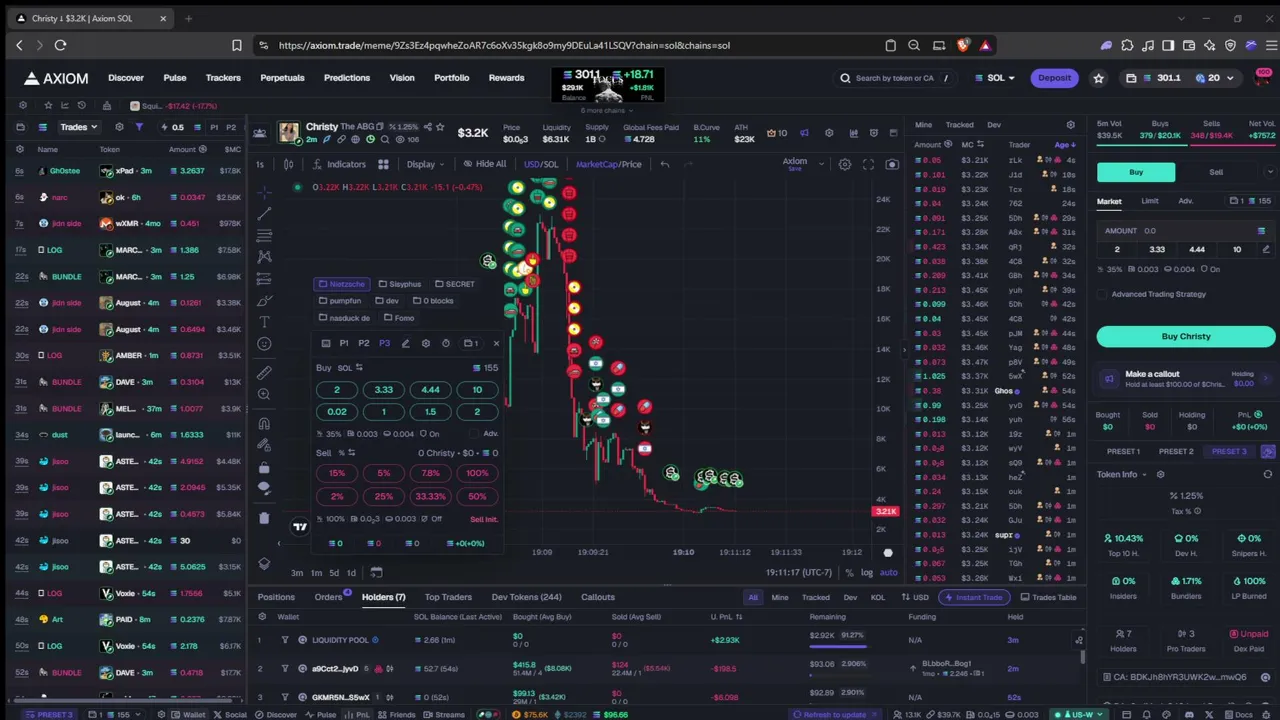Open the watchlist star in the header
1280x720 pixels.
[1098, 78]
